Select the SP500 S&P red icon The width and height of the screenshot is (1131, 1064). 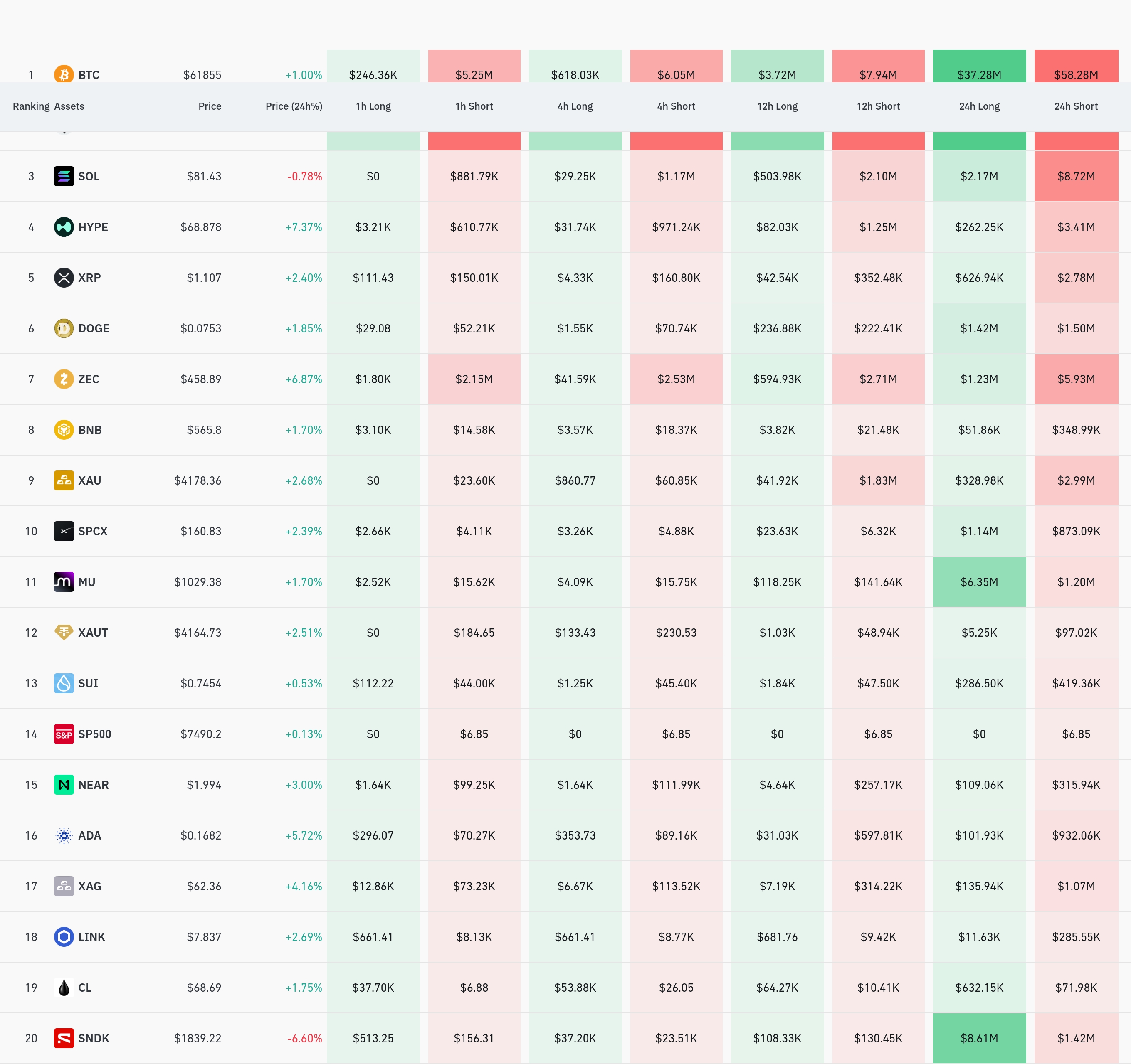pos(64,734)
